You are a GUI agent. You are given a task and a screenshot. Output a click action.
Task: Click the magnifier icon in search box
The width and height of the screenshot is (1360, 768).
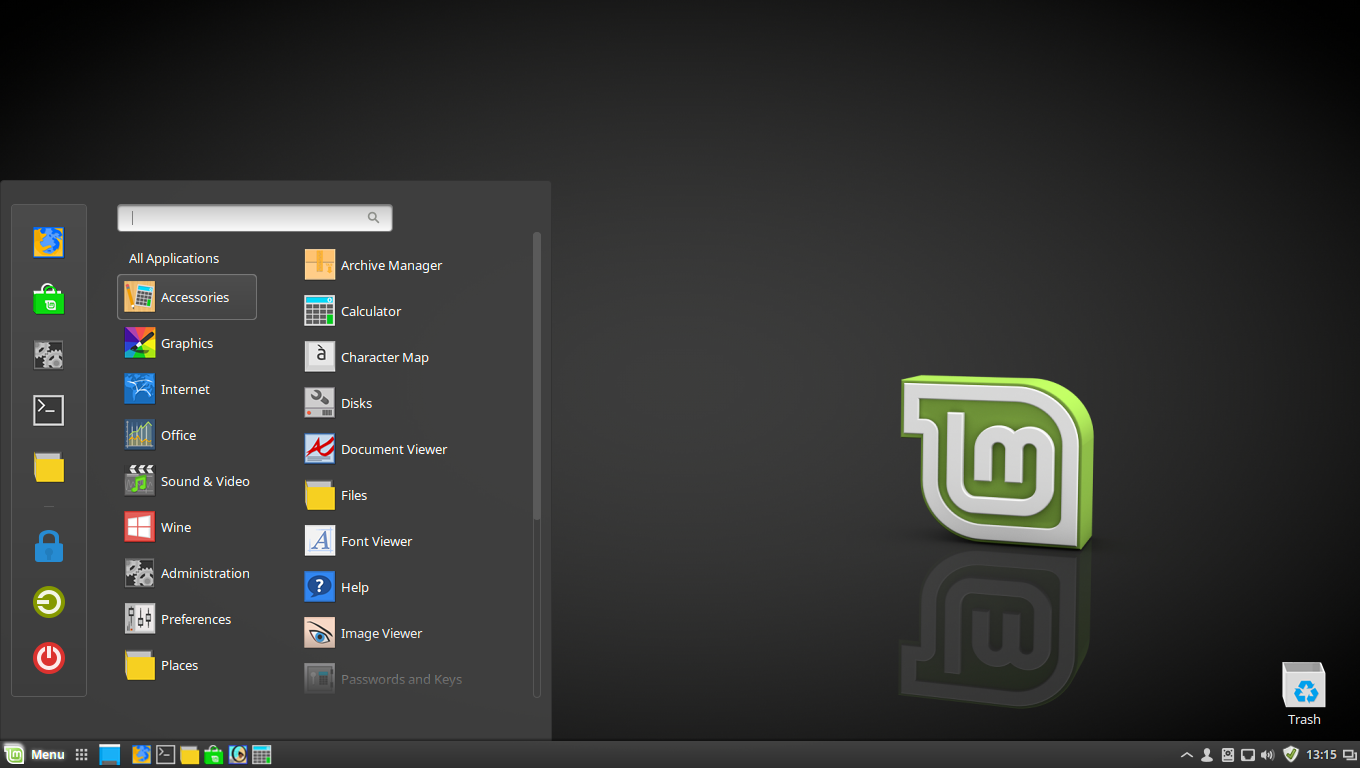pos(373,217)
